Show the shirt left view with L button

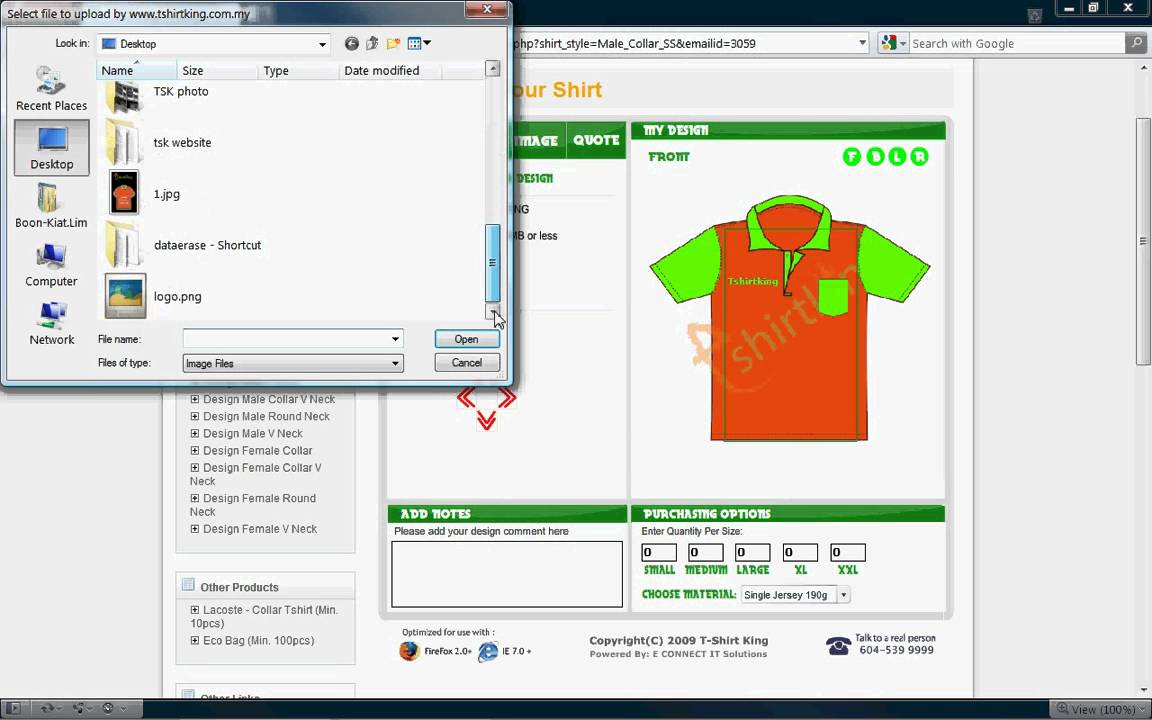897,156
